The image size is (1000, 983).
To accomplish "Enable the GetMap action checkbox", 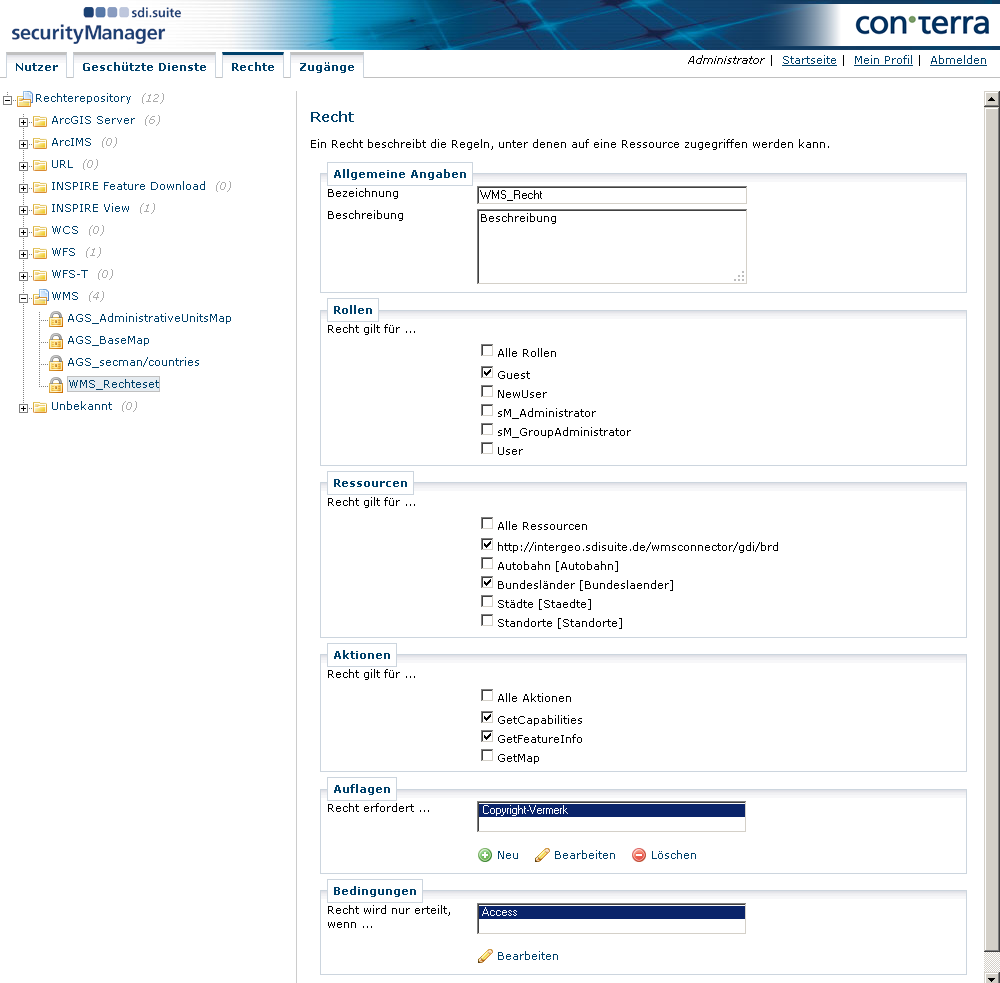I will pos(487,757).
